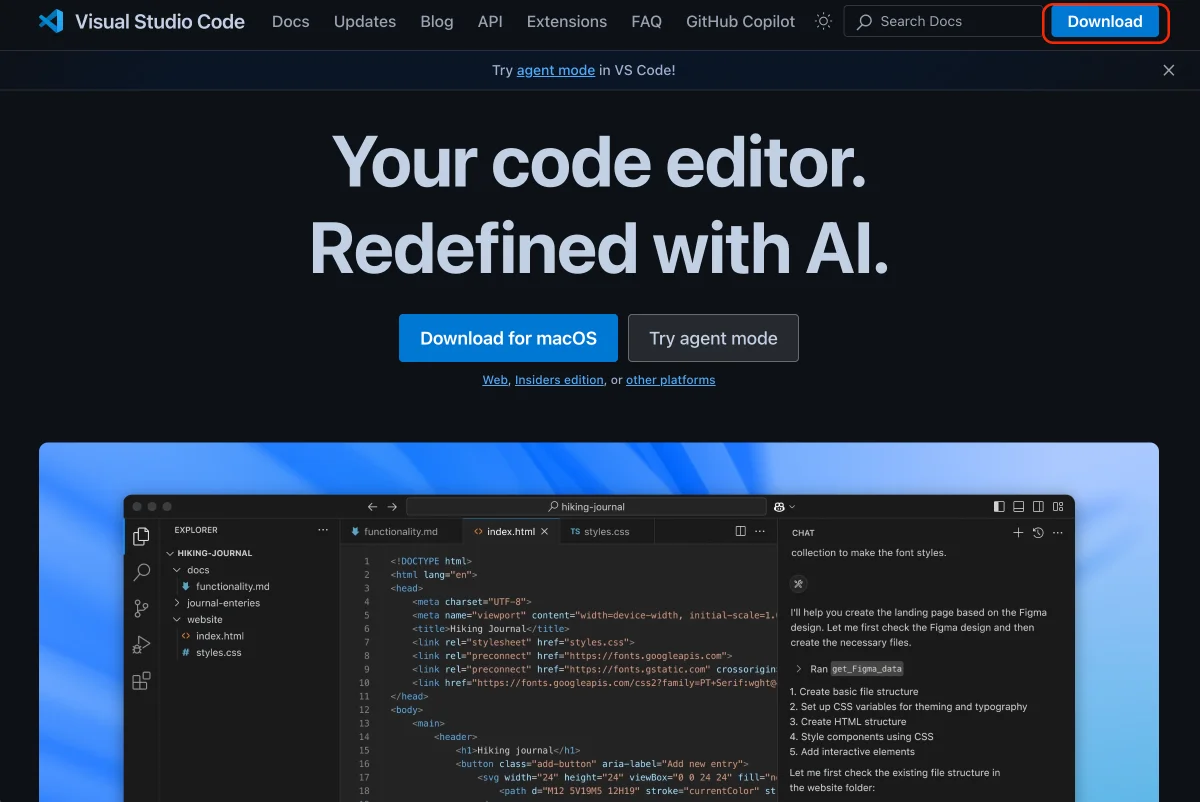Click code line number 12
Image resolution: width=1200 pixels, height=802 pixels.
click(365, 710)
